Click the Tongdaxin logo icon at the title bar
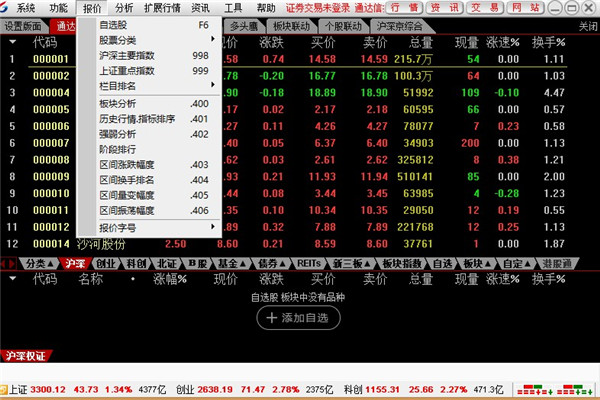Screen dimensions: 600x400 click(3, 7)
